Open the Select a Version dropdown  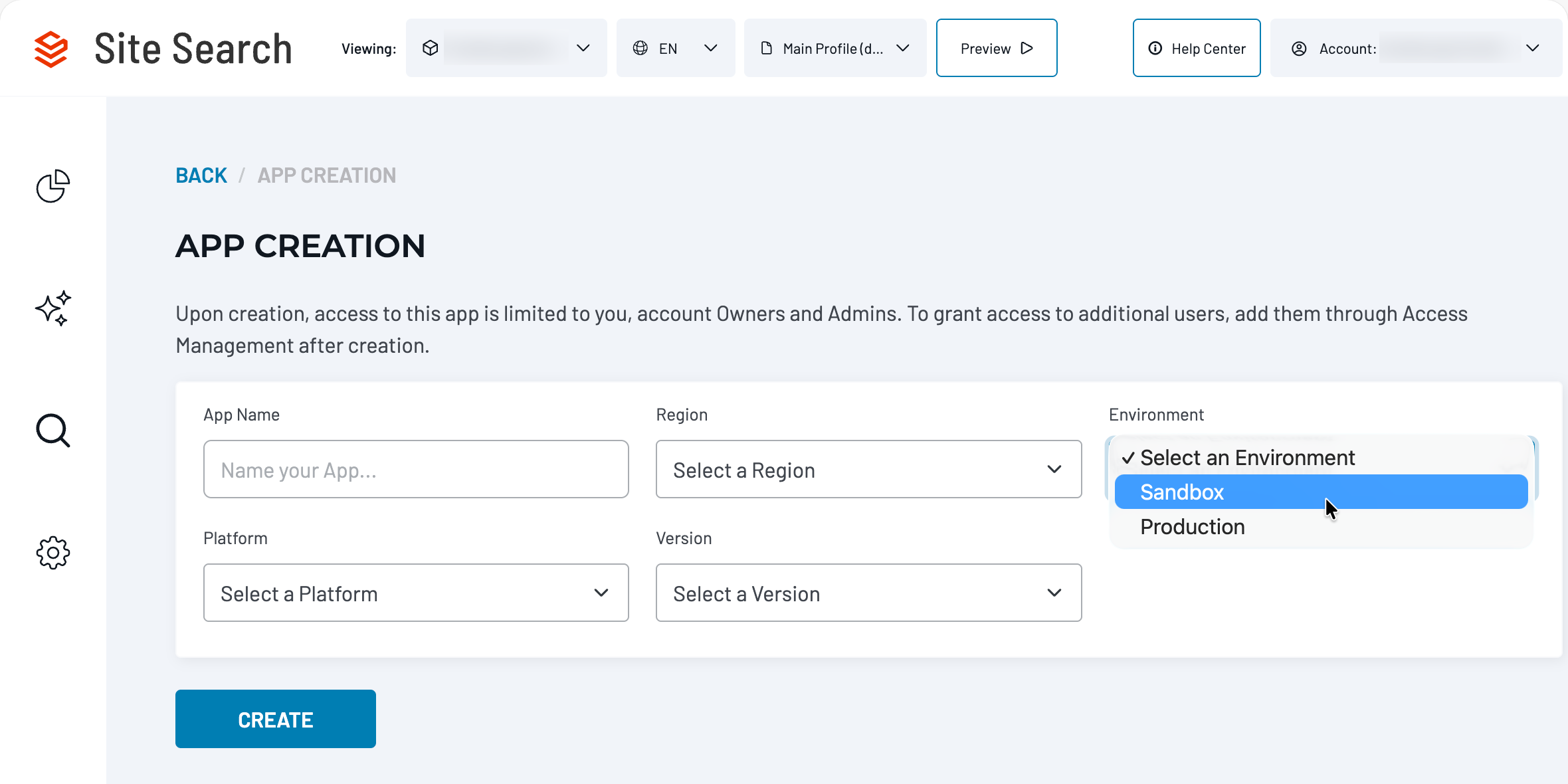point(868,593)
